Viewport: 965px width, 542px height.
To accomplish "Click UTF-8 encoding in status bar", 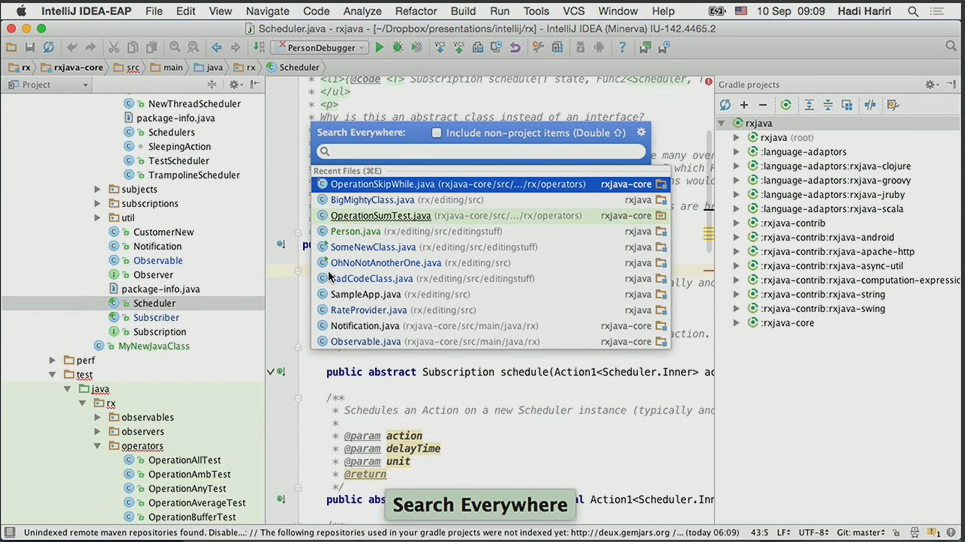I will [x=812, y=532].
